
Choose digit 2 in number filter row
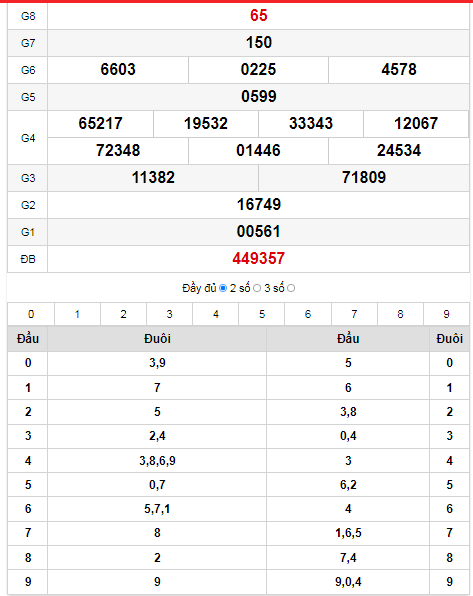coord(124,314)
